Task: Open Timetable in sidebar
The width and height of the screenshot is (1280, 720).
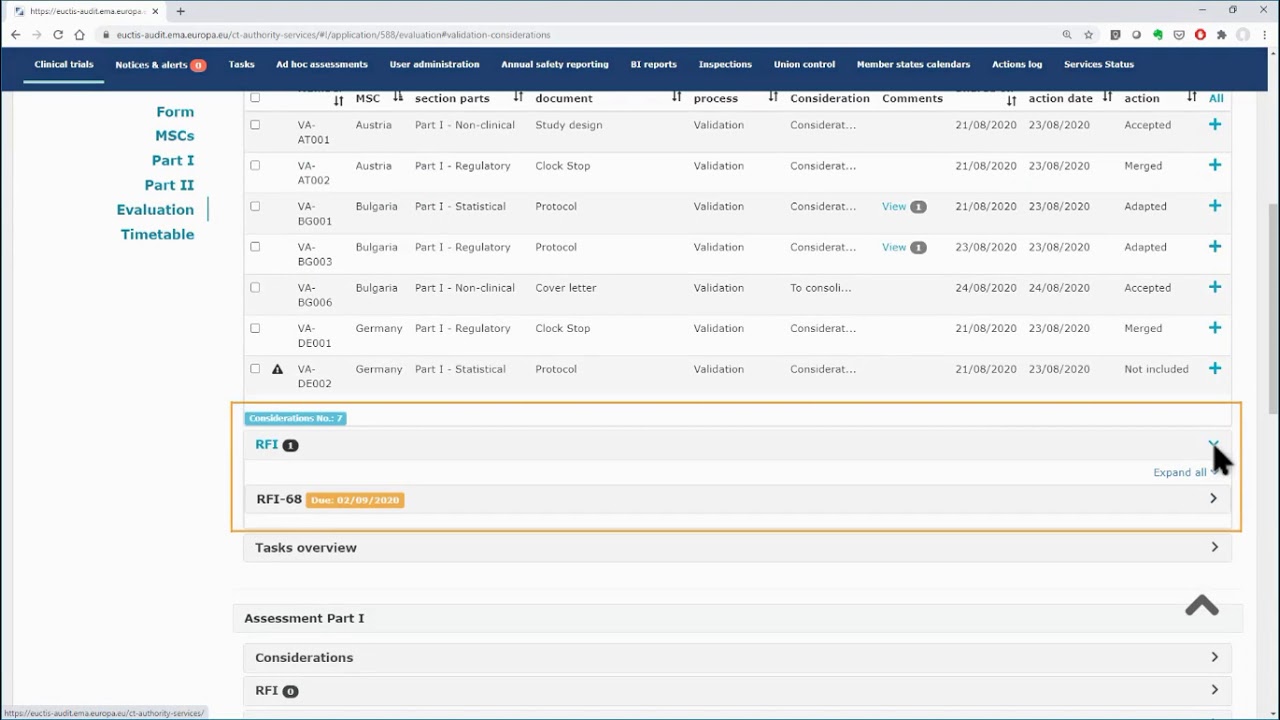Action: click(157, 234)
